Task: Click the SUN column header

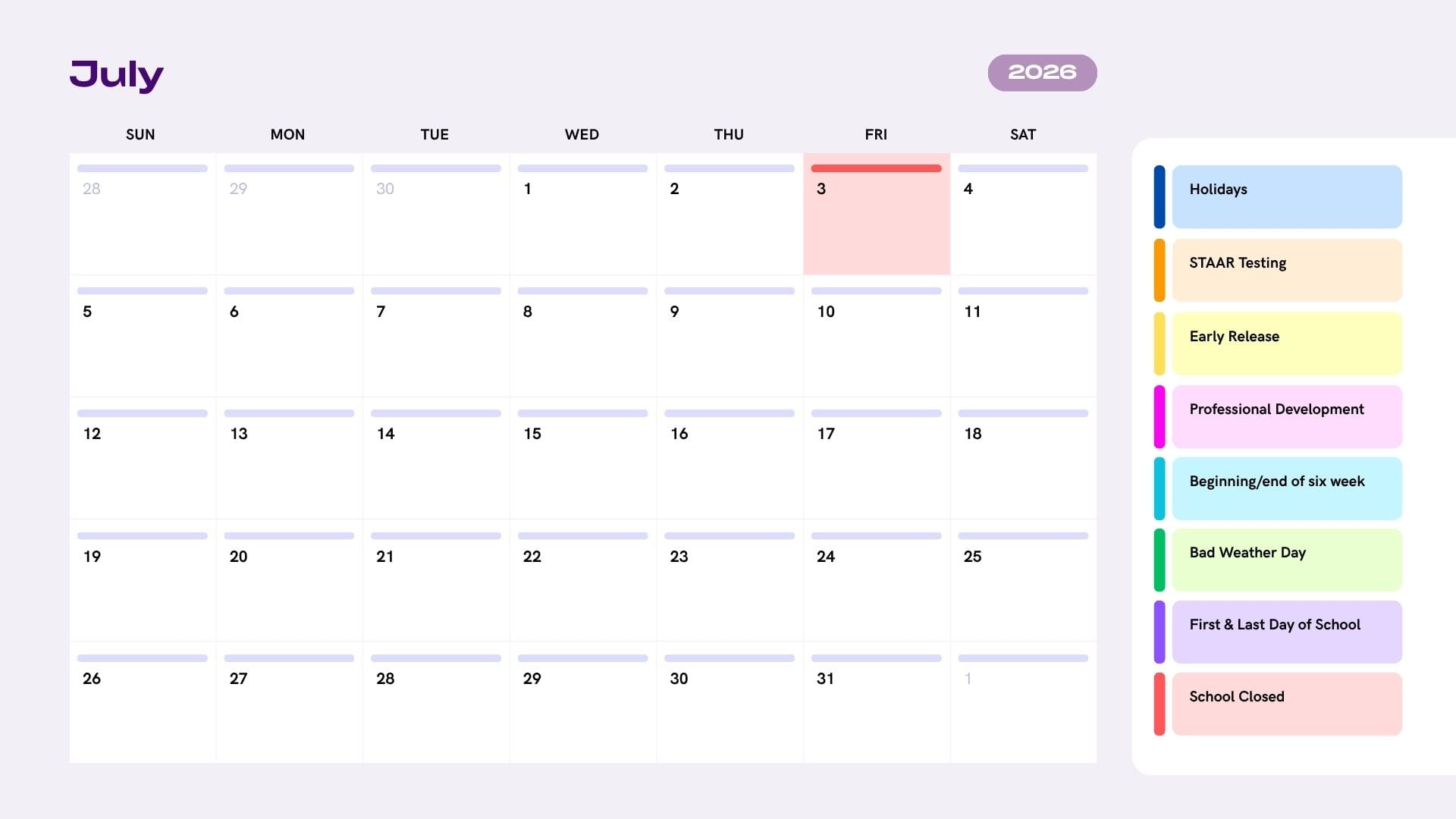Action: pos(140,134)
